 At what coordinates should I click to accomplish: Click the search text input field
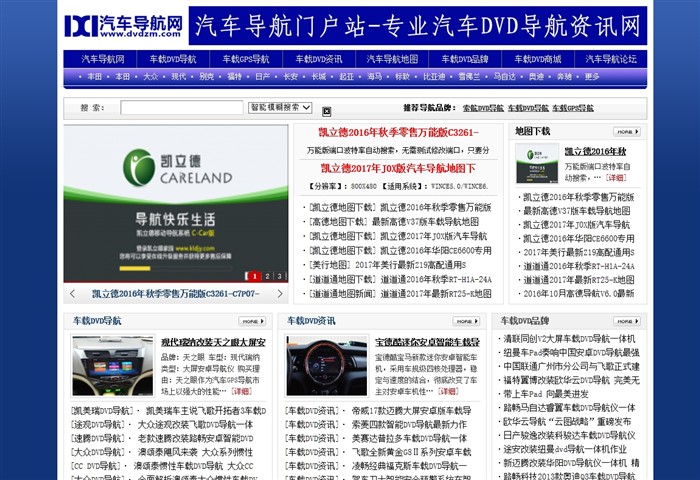tap(181, 107)
